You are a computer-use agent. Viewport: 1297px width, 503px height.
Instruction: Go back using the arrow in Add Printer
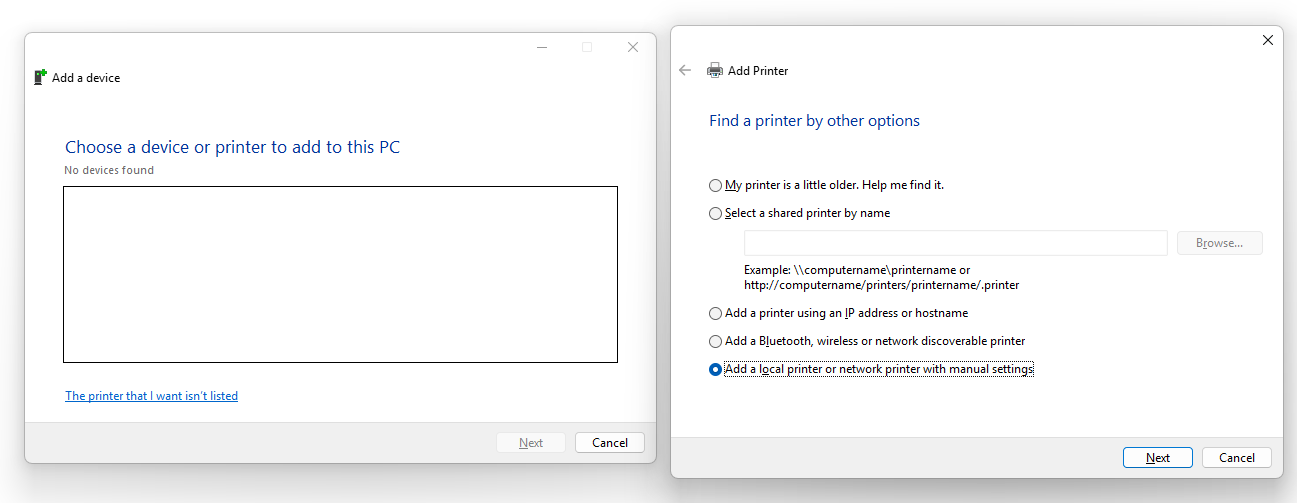click(685, 70)
